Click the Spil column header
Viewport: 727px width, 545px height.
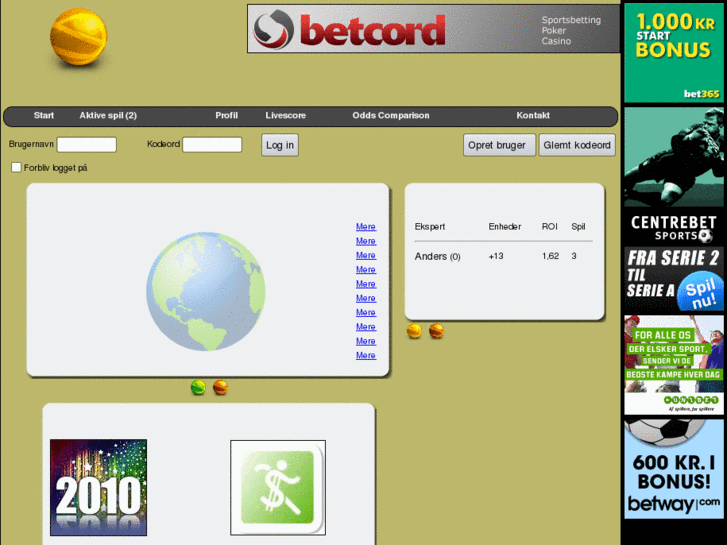click(578, 227)
